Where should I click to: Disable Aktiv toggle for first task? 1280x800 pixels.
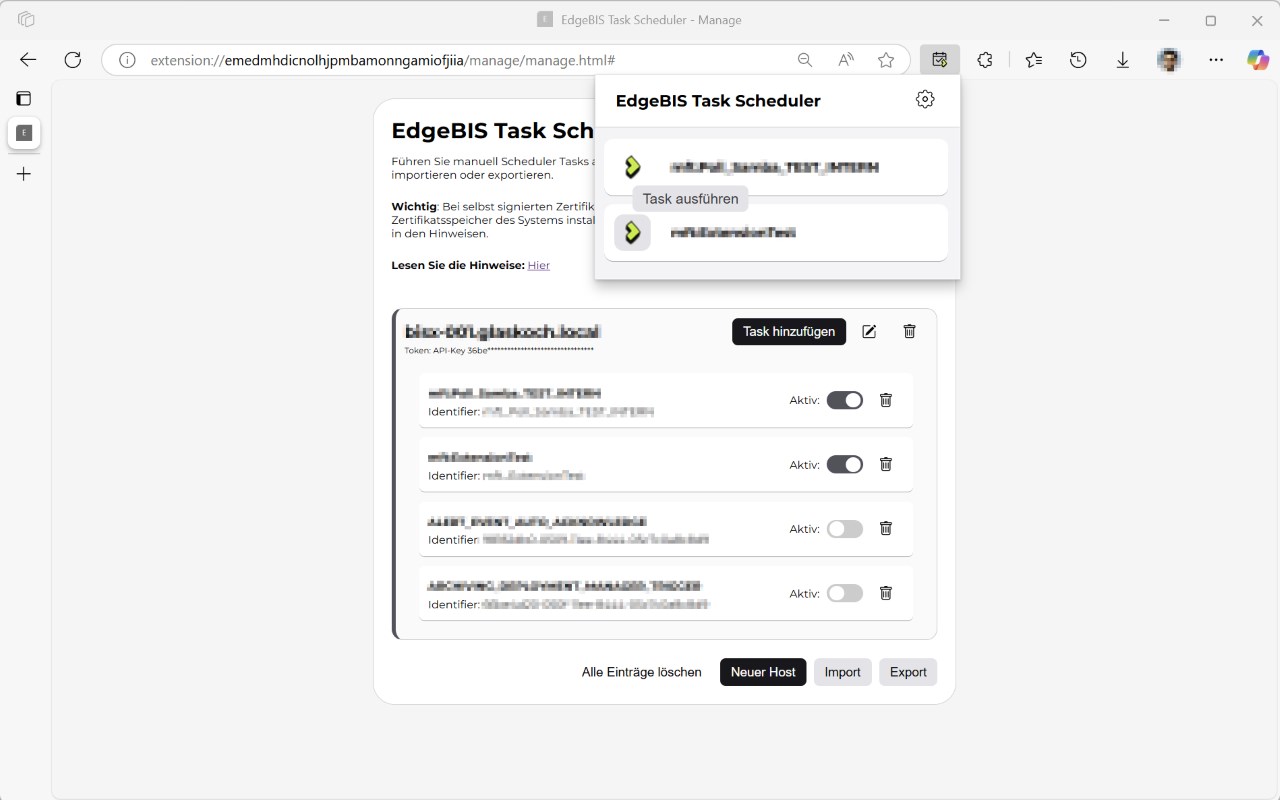point(845,400)
